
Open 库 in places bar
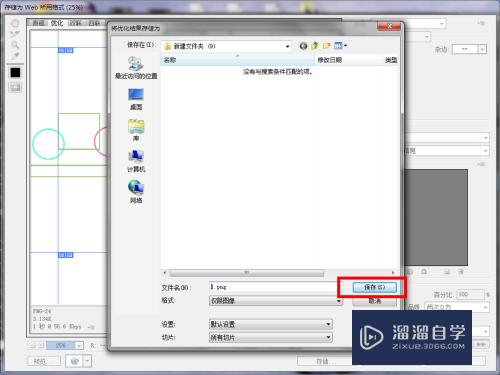tap(136, 130)
